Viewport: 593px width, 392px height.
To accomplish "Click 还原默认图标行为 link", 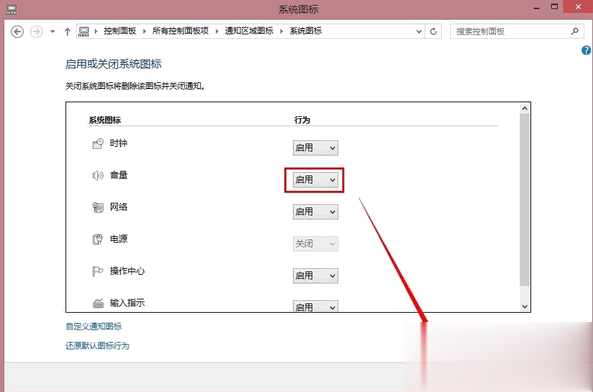I will pos(97,346).
